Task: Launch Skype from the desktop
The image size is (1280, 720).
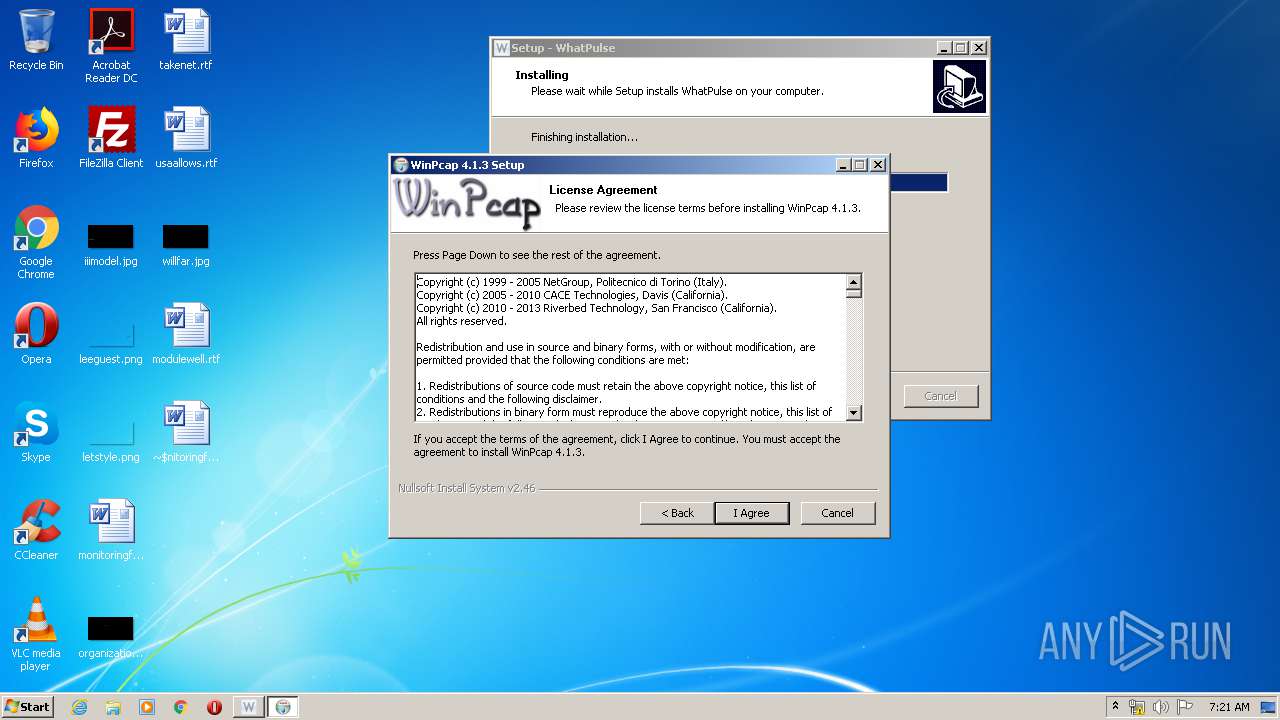Action: [x=36, y=432]
